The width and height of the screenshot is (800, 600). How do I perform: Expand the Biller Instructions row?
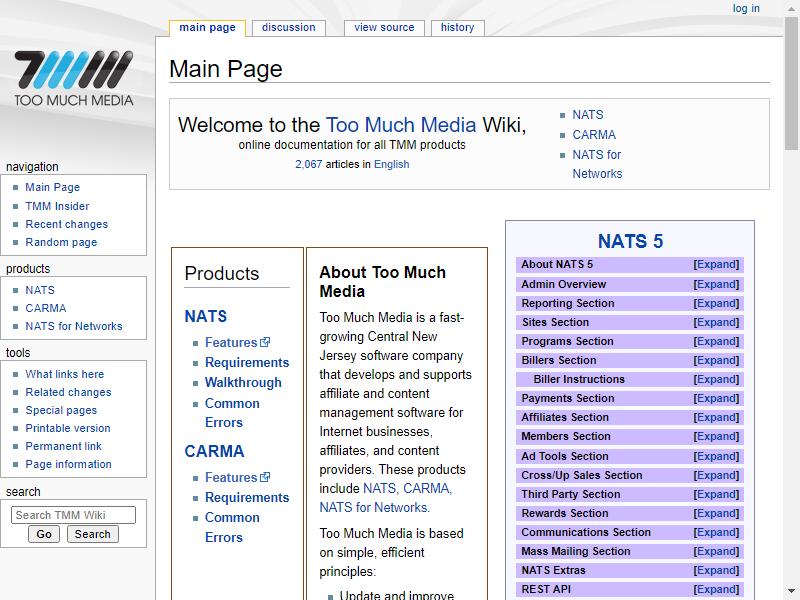(x=716, y=379)
